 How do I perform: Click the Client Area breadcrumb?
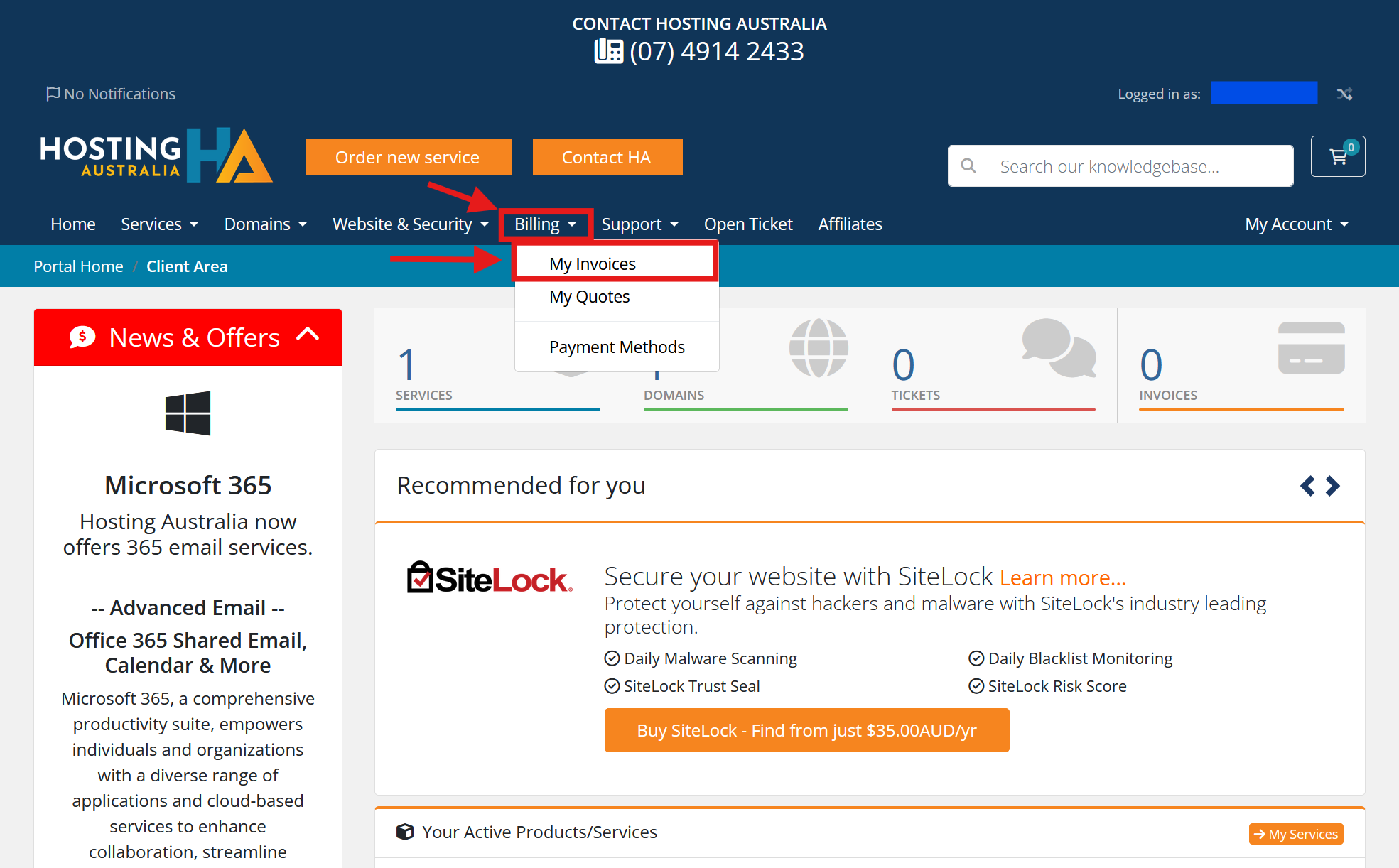(187, 266)
